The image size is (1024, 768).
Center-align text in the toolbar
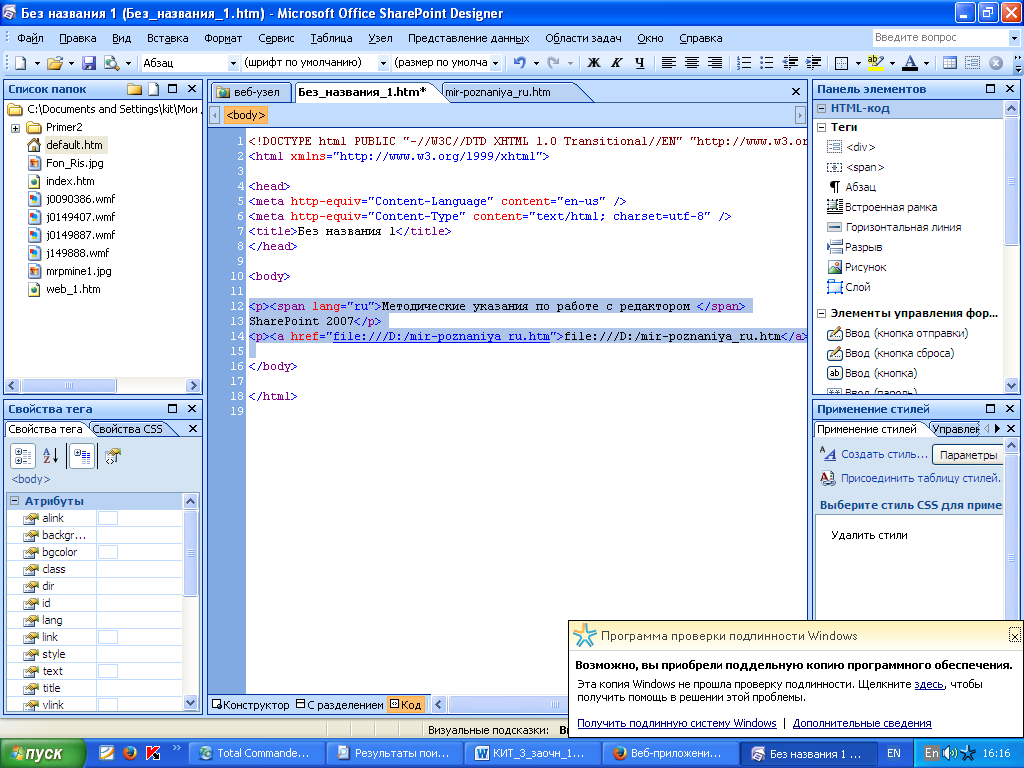692,63
